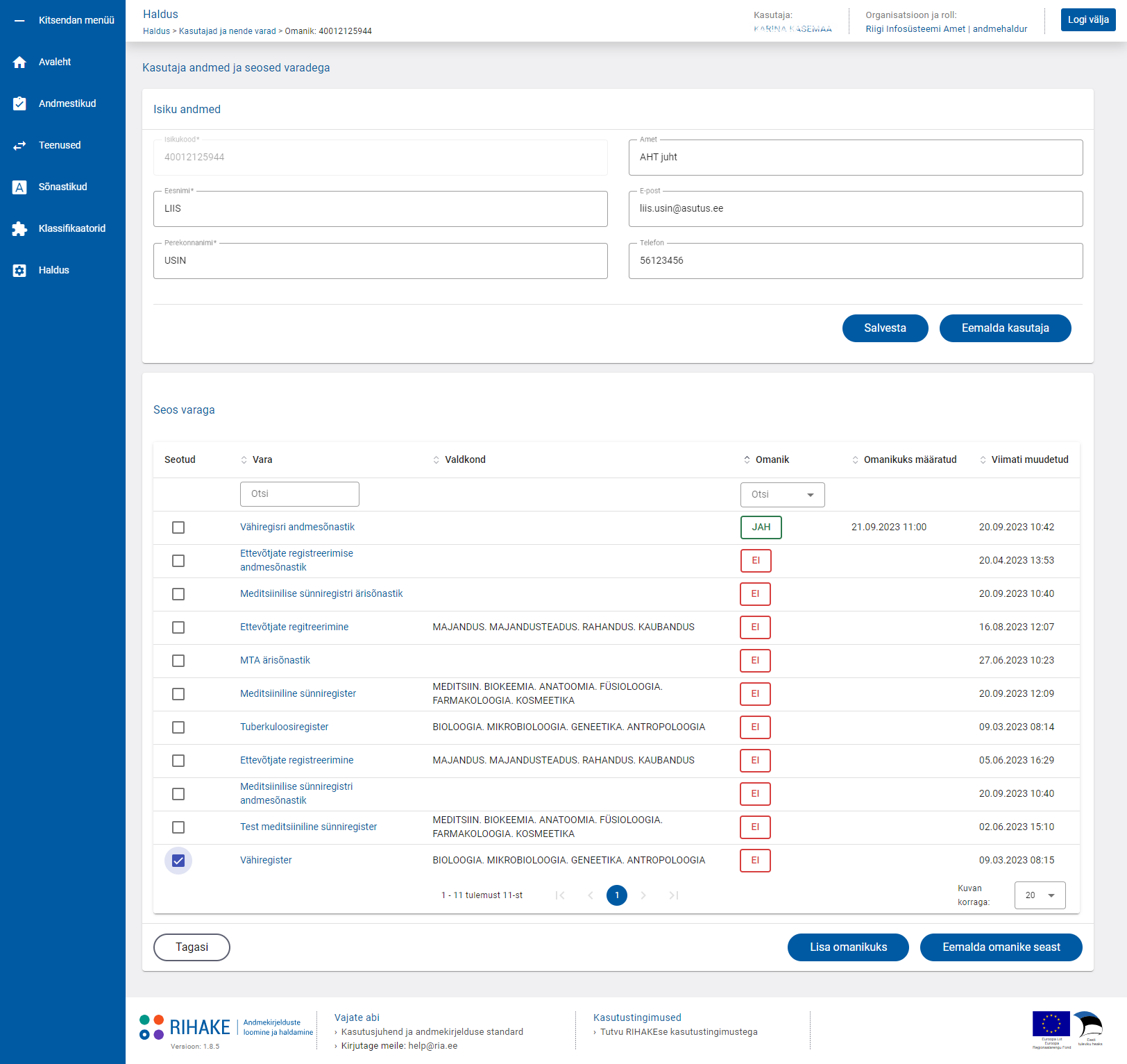Sort by Viimati muudetud column
The image size is (1127, 1064).
(1024, 459)
